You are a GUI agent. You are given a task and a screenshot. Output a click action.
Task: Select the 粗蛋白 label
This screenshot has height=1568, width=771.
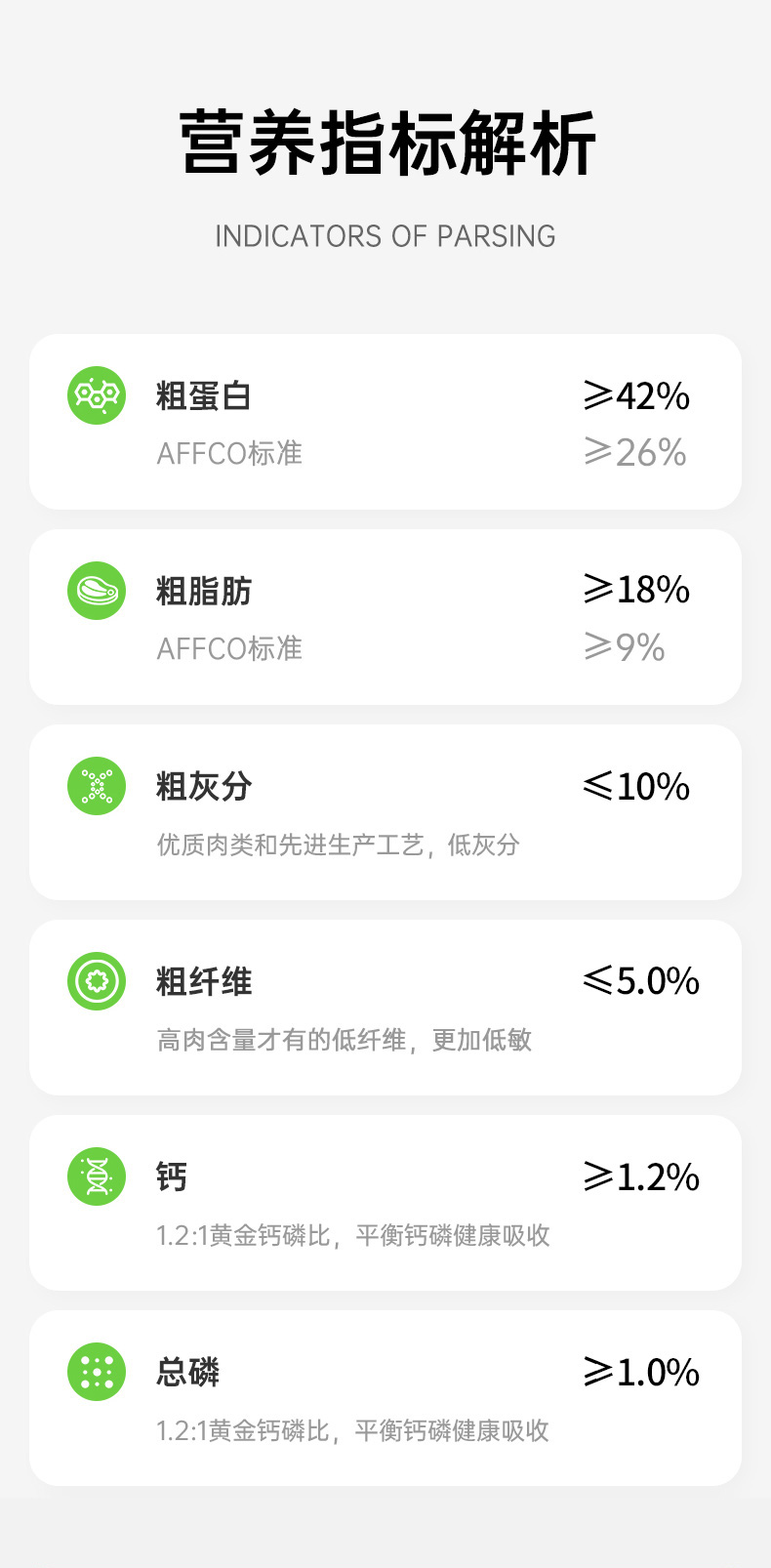(204, 395)
